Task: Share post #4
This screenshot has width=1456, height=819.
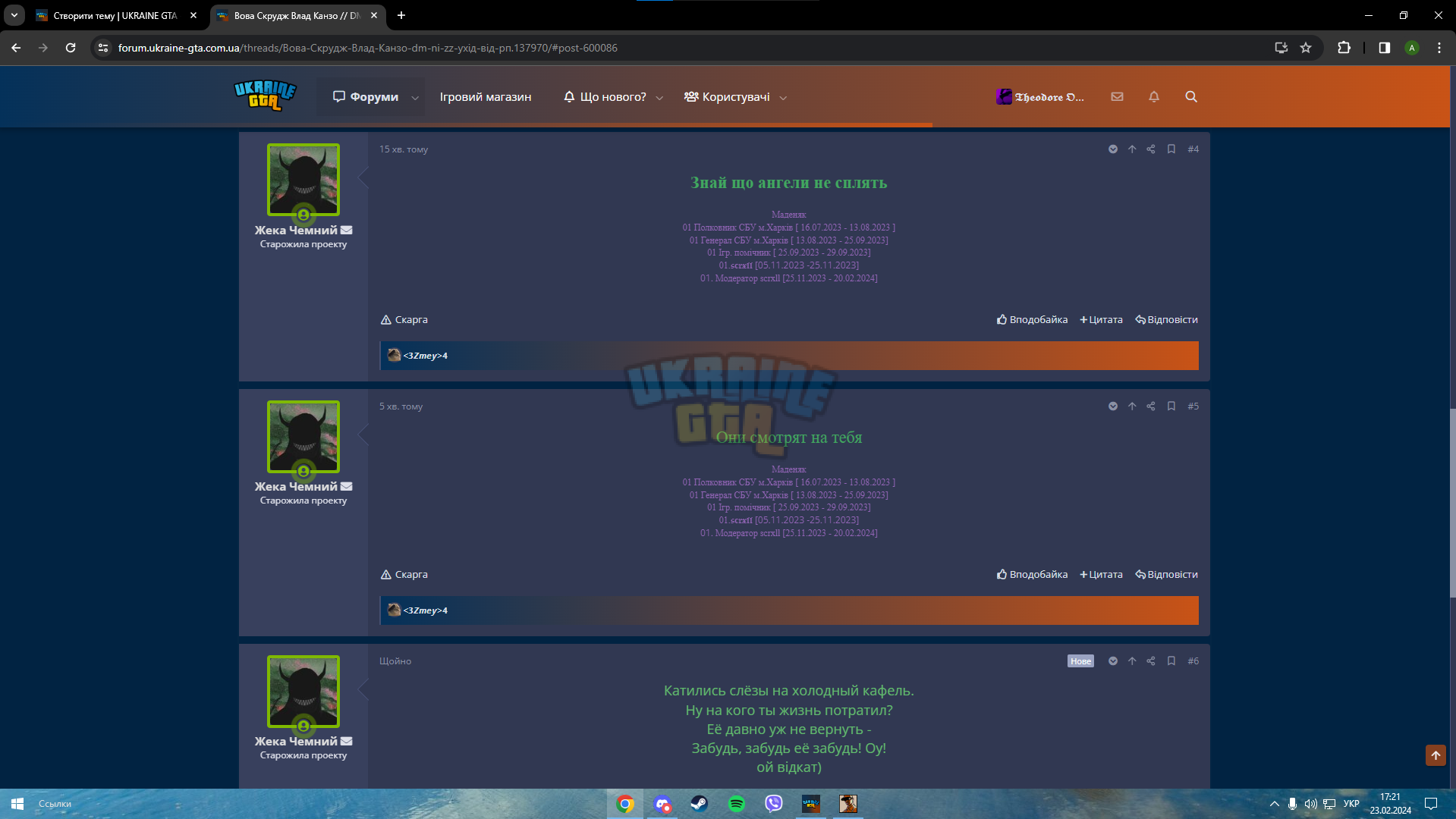Action: pos(1151,149)
